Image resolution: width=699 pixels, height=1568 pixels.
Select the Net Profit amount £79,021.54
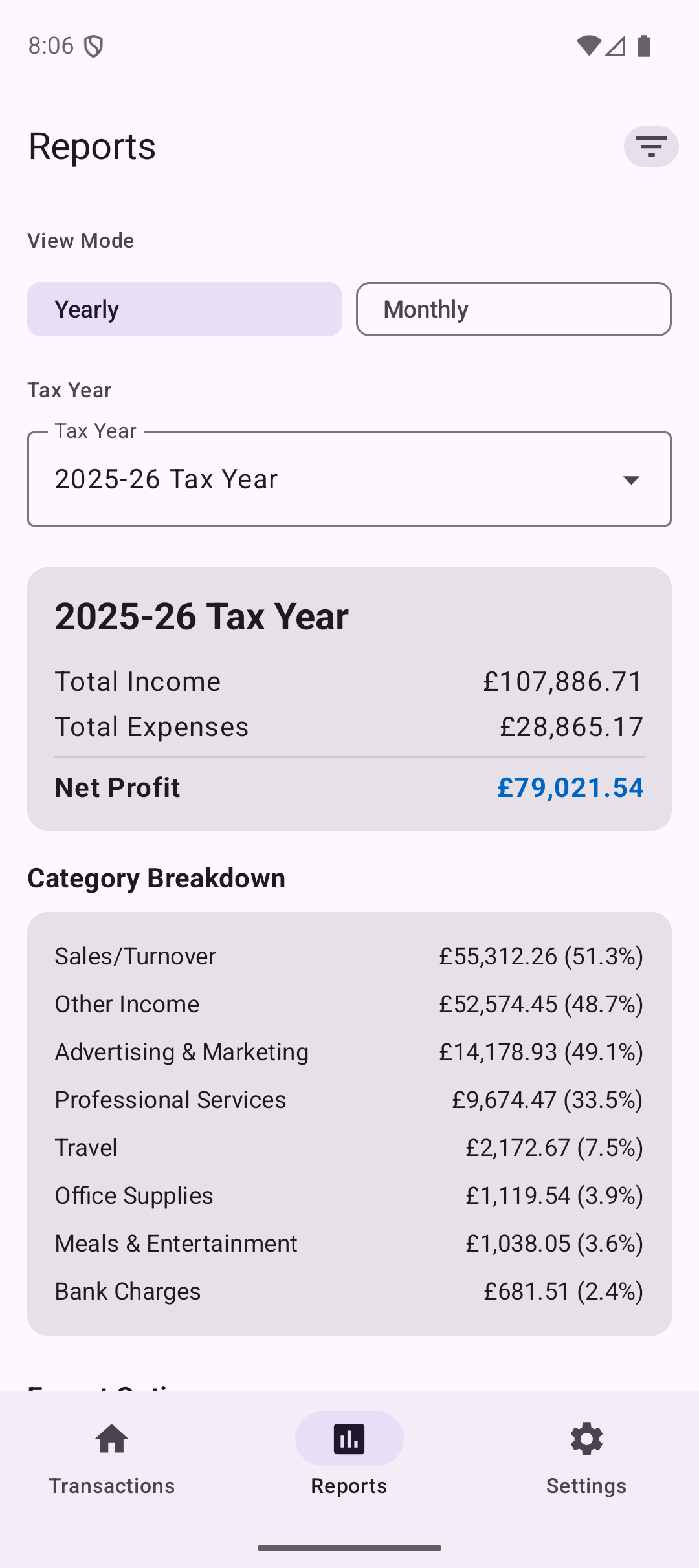coord(570,787)
